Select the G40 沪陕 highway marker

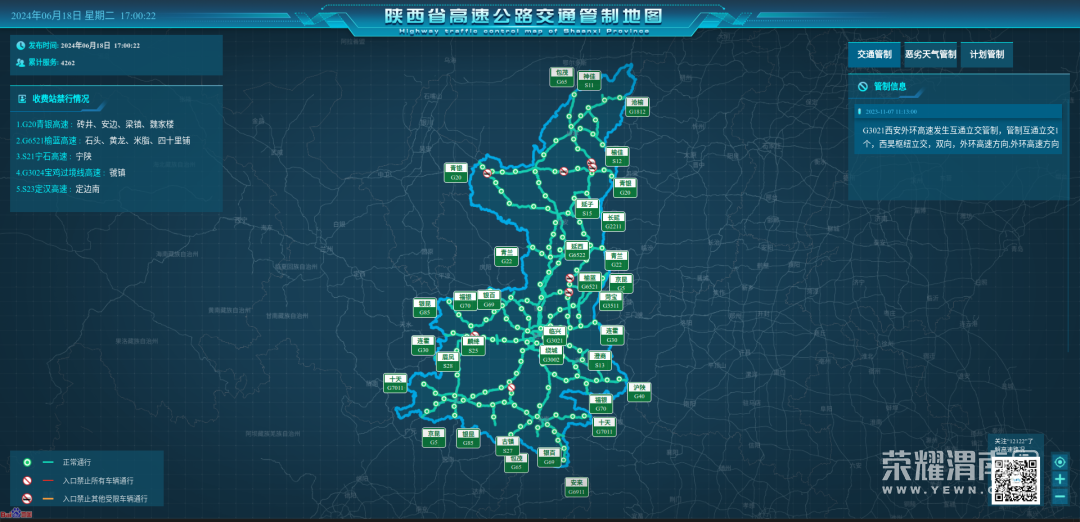coord(640,391)
